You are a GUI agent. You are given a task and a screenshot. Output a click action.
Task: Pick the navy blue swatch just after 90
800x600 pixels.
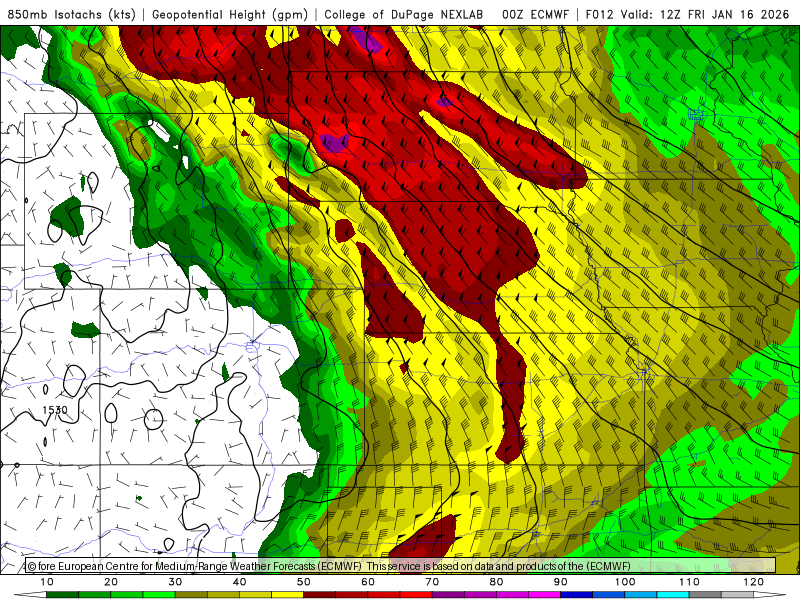(577, 595)
